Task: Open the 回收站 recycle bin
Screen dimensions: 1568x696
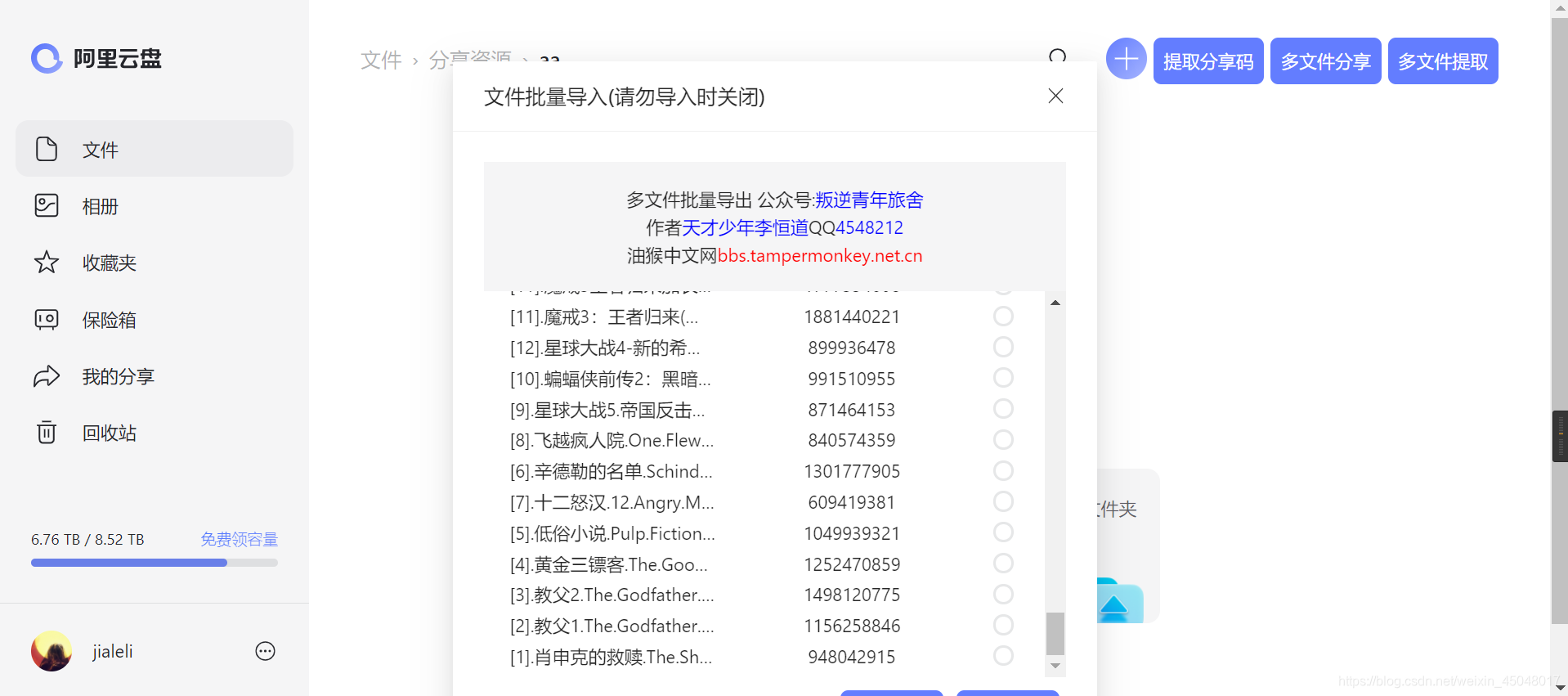Action: tap(155, 433)
